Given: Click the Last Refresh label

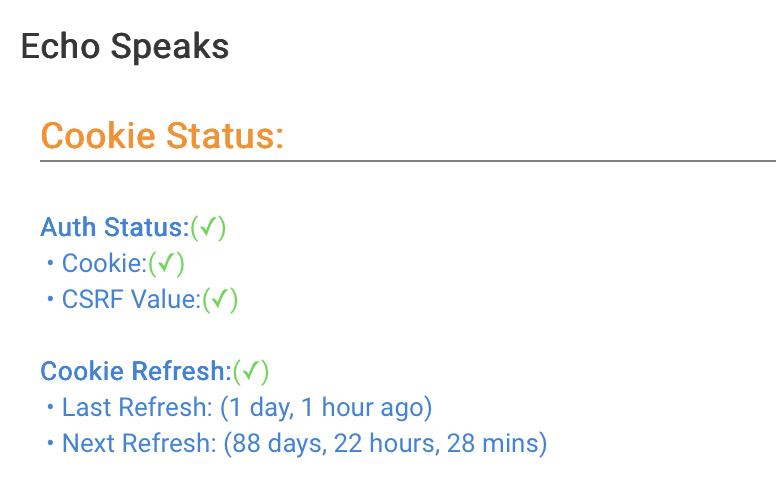Looking at the screenshot, I should 137,407.
